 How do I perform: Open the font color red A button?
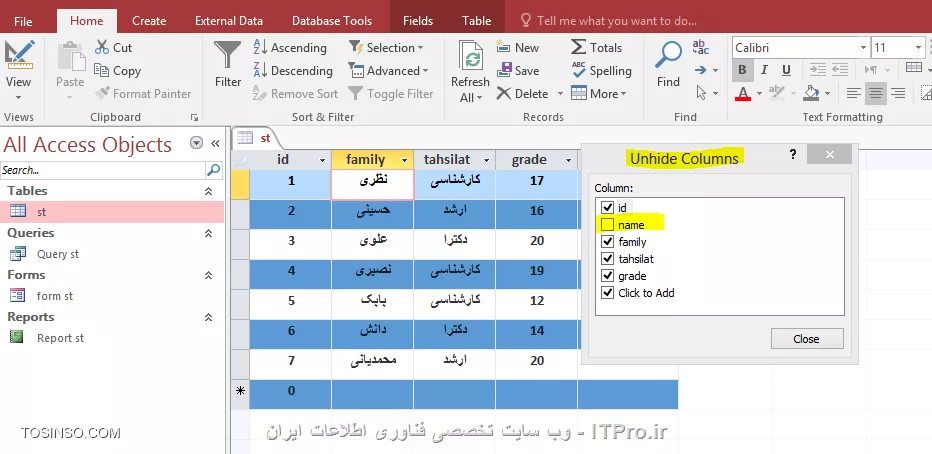pos(743,93)
